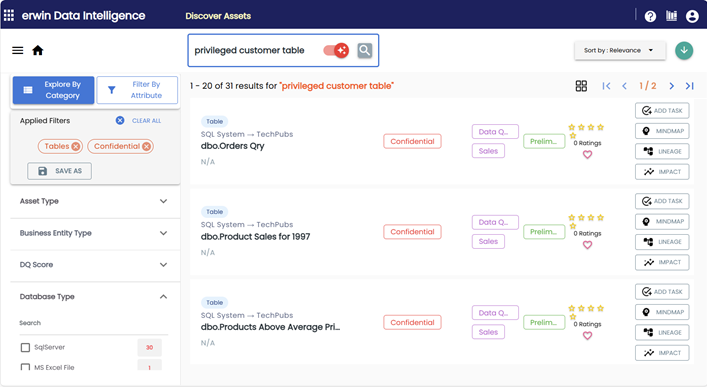The width and height of the screenshot is (707, 387).
Task: Add Task for dbo.Products Above Average Pri
Action: 662,292
